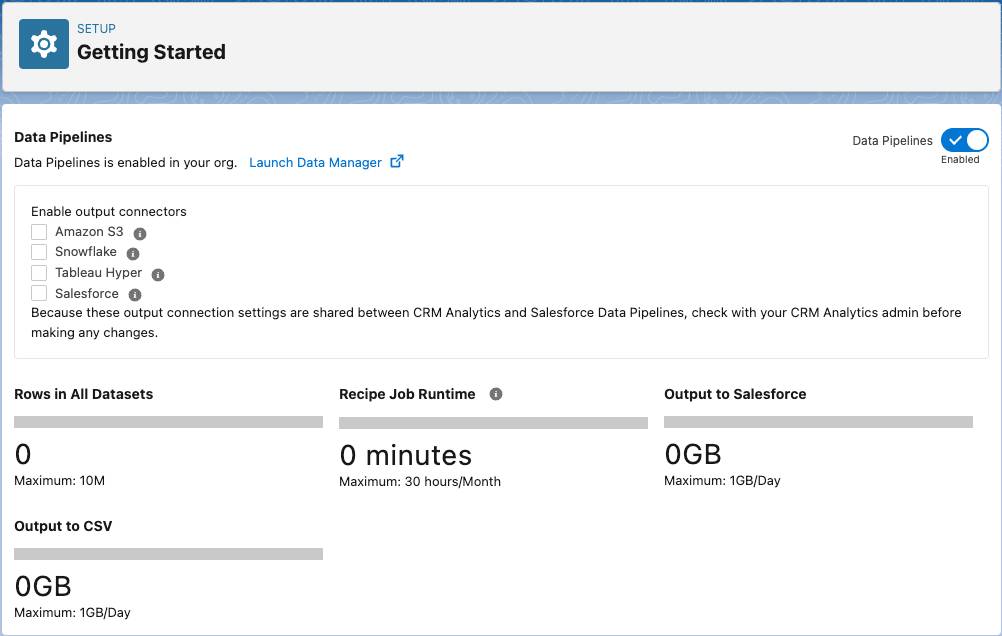The height and width of the screenshot is (636, 1002).
Task: Click 'Data Pipelines is enabled in your org.' text
Action: (125, 162)
